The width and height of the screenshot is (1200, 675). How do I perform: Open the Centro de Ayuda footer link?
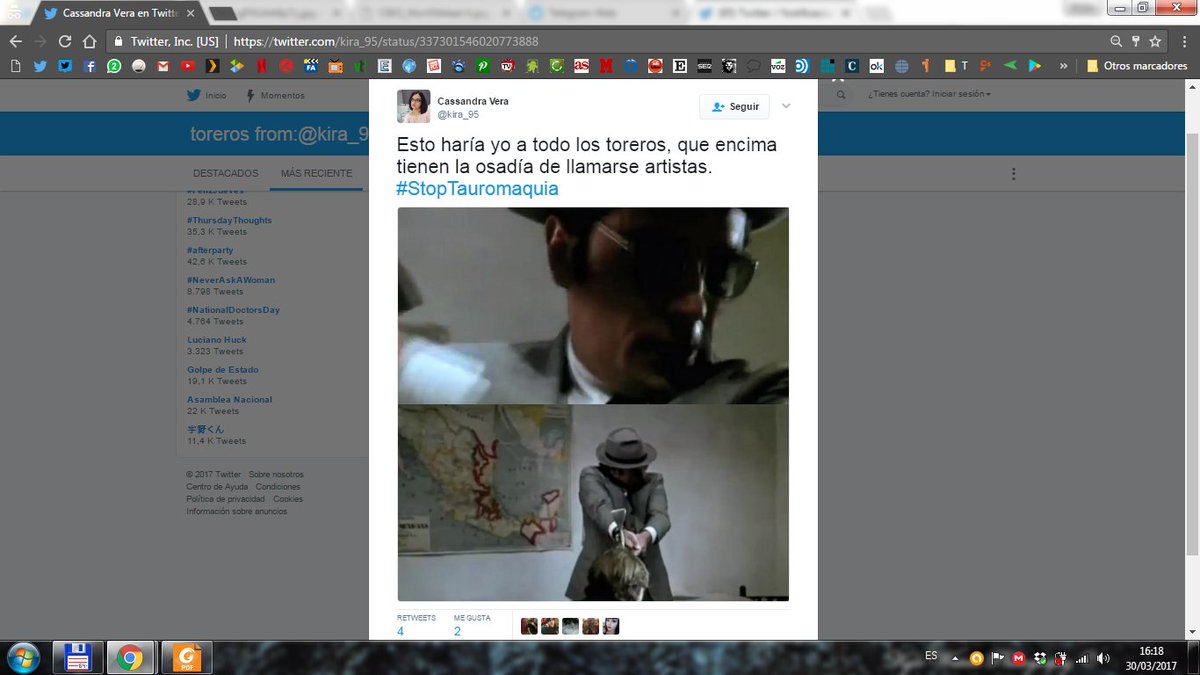coord(216,487)
